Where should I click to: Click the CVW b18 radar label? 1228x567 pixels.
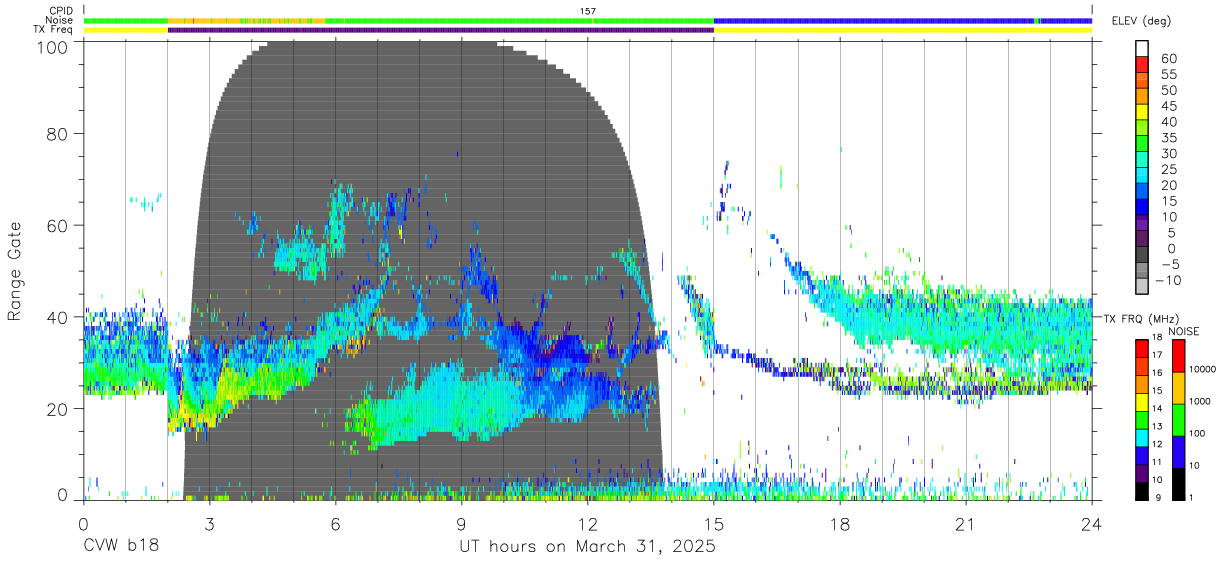[120, 547]
